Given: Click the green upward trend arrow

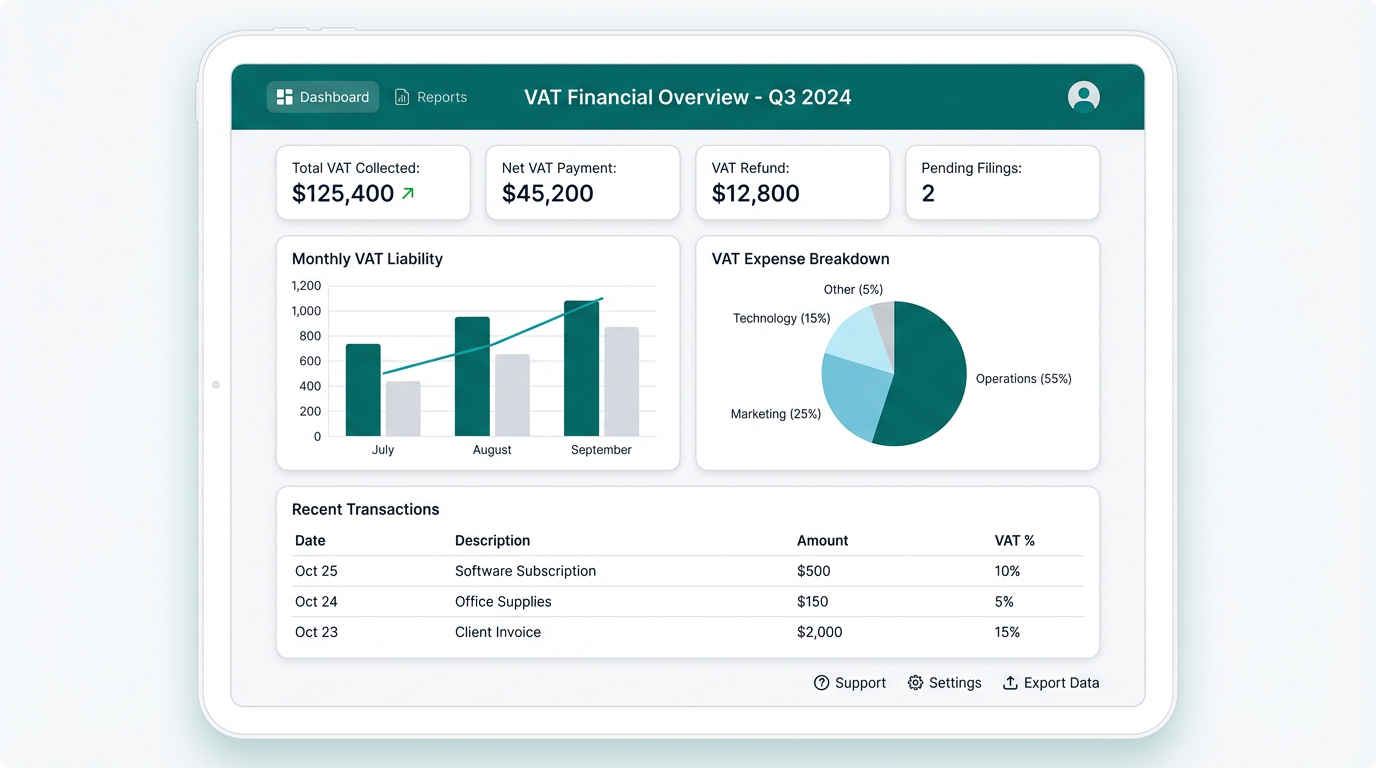Looking at the screenshot, I should coord(405,193).
